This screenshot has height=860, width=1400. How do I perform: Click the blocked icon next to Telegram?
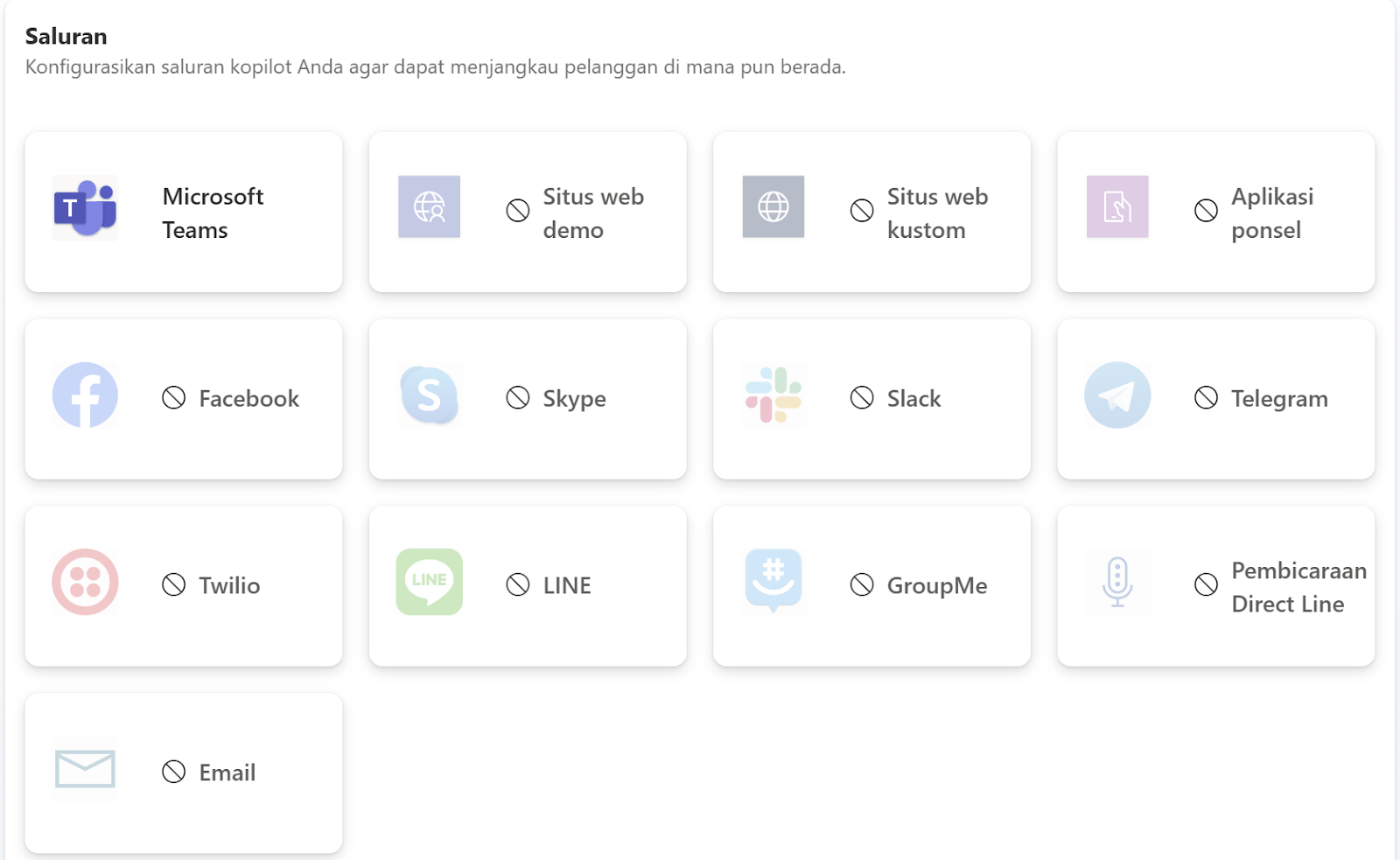tap(1206, 397)
